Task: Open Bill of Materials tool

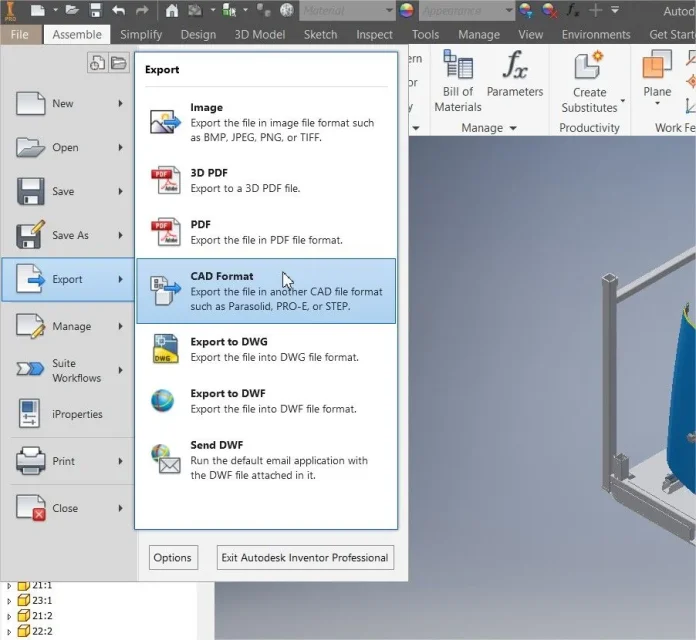Action: point(458,81)
